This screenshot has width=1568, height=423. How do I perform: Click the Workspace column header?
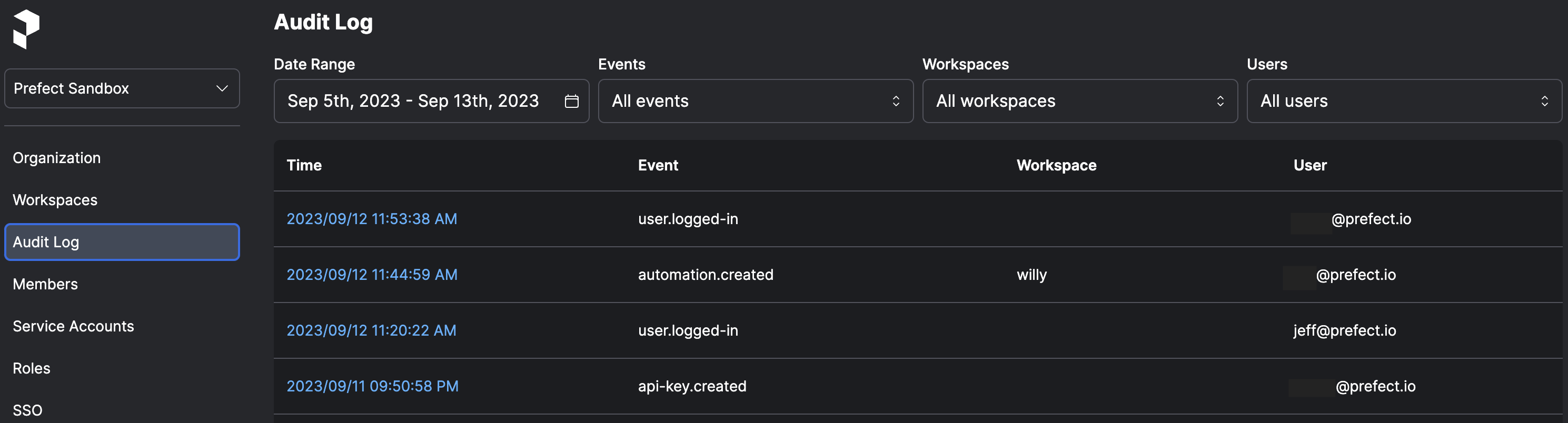(1056, 165)
